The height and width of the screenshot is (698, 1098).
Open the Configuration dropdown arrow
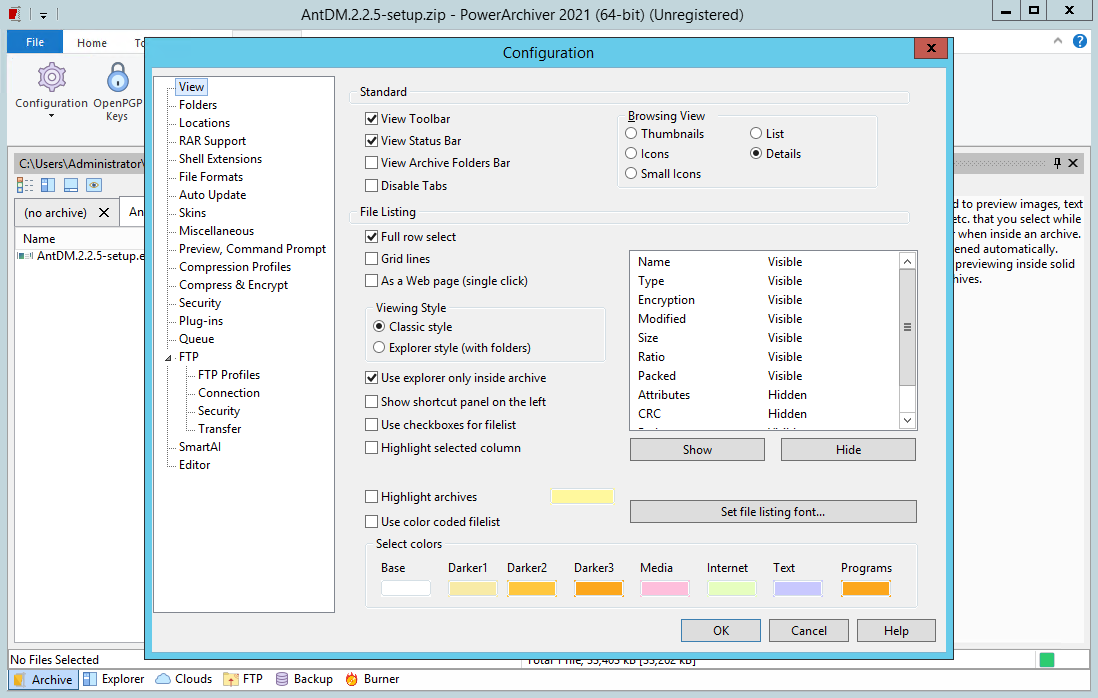(51, 116)
